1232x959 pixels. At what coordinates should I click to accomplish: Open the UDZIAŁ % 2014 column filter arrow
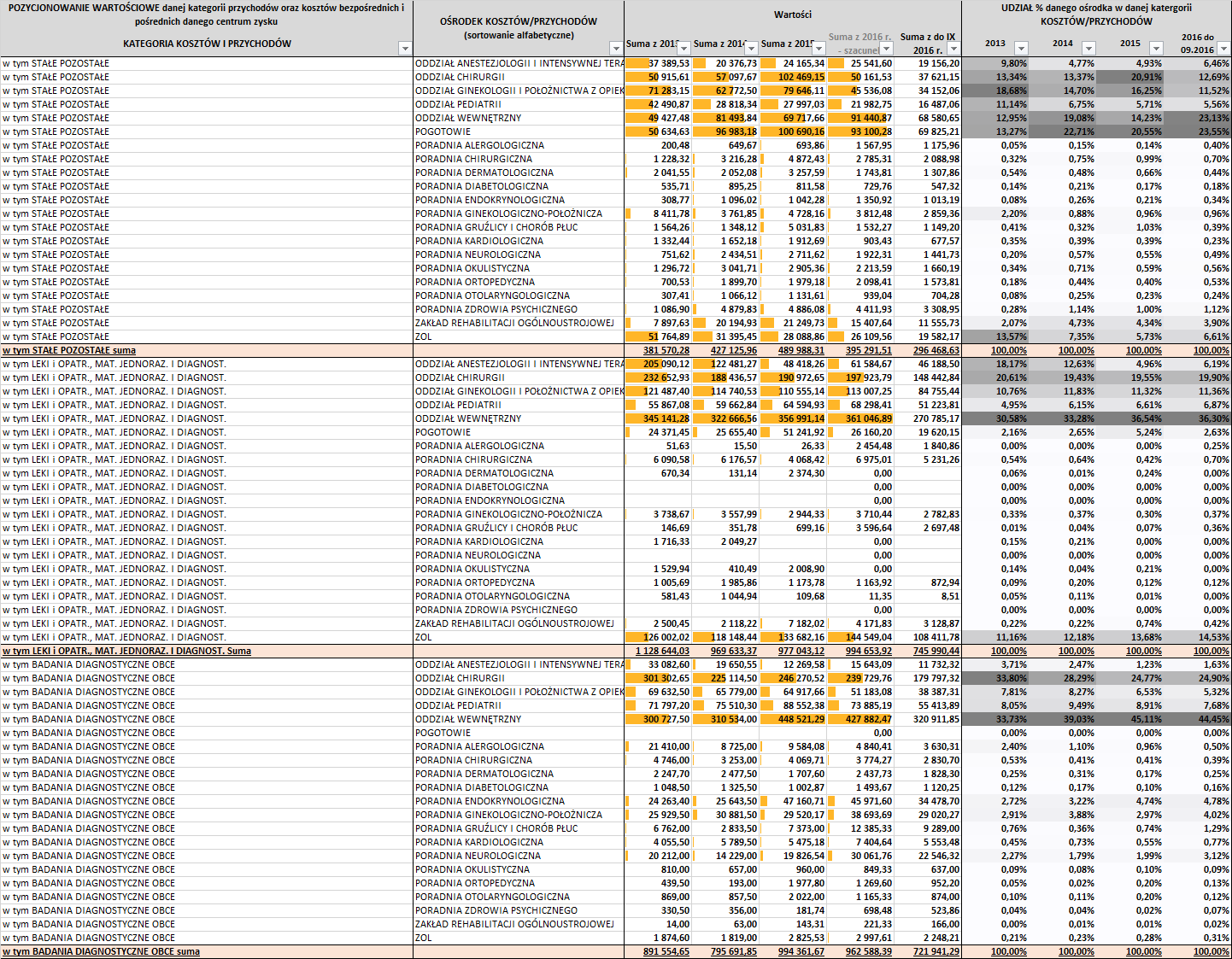(x=1088, y=49)
